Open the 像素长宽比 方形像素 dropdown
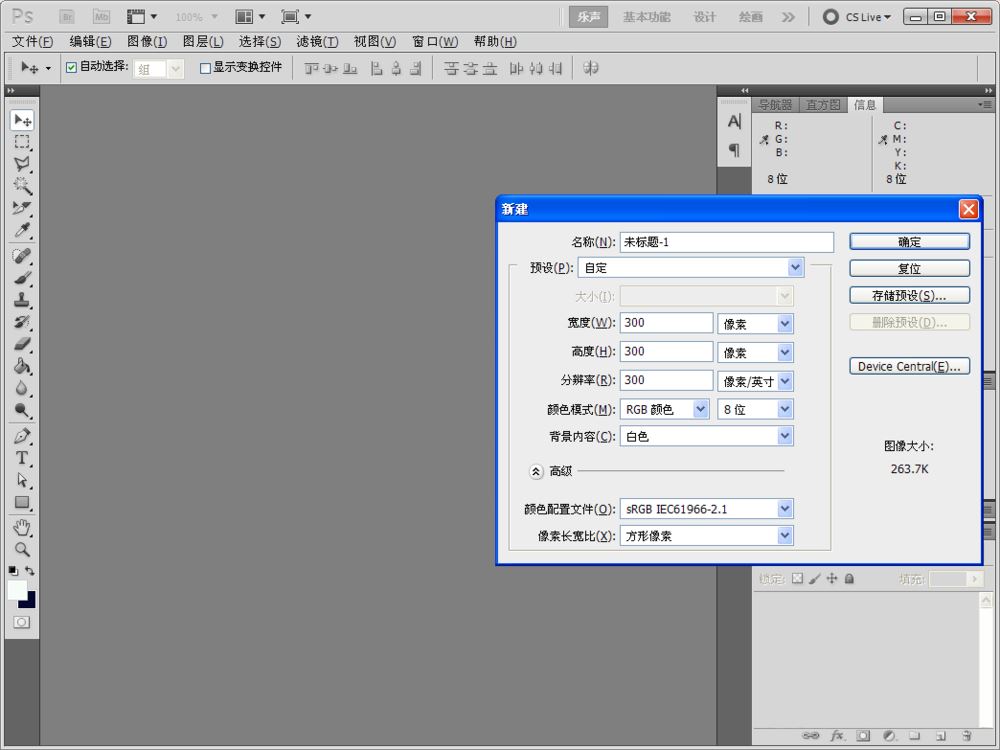The image size is (1000, 750). (x=784, y=536)
